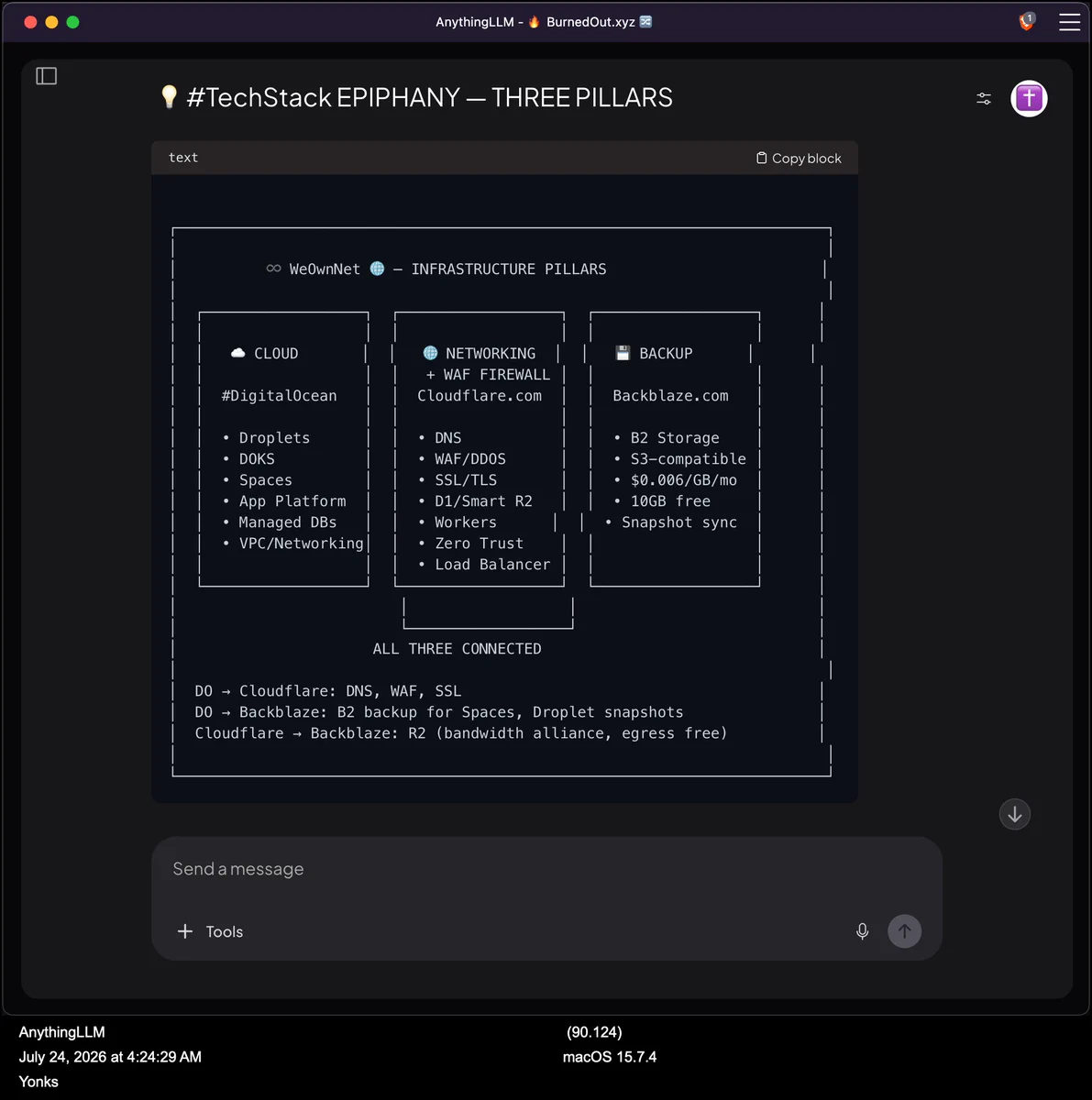
Task: Activate the microphone voice input
Action: pos(862,931)
